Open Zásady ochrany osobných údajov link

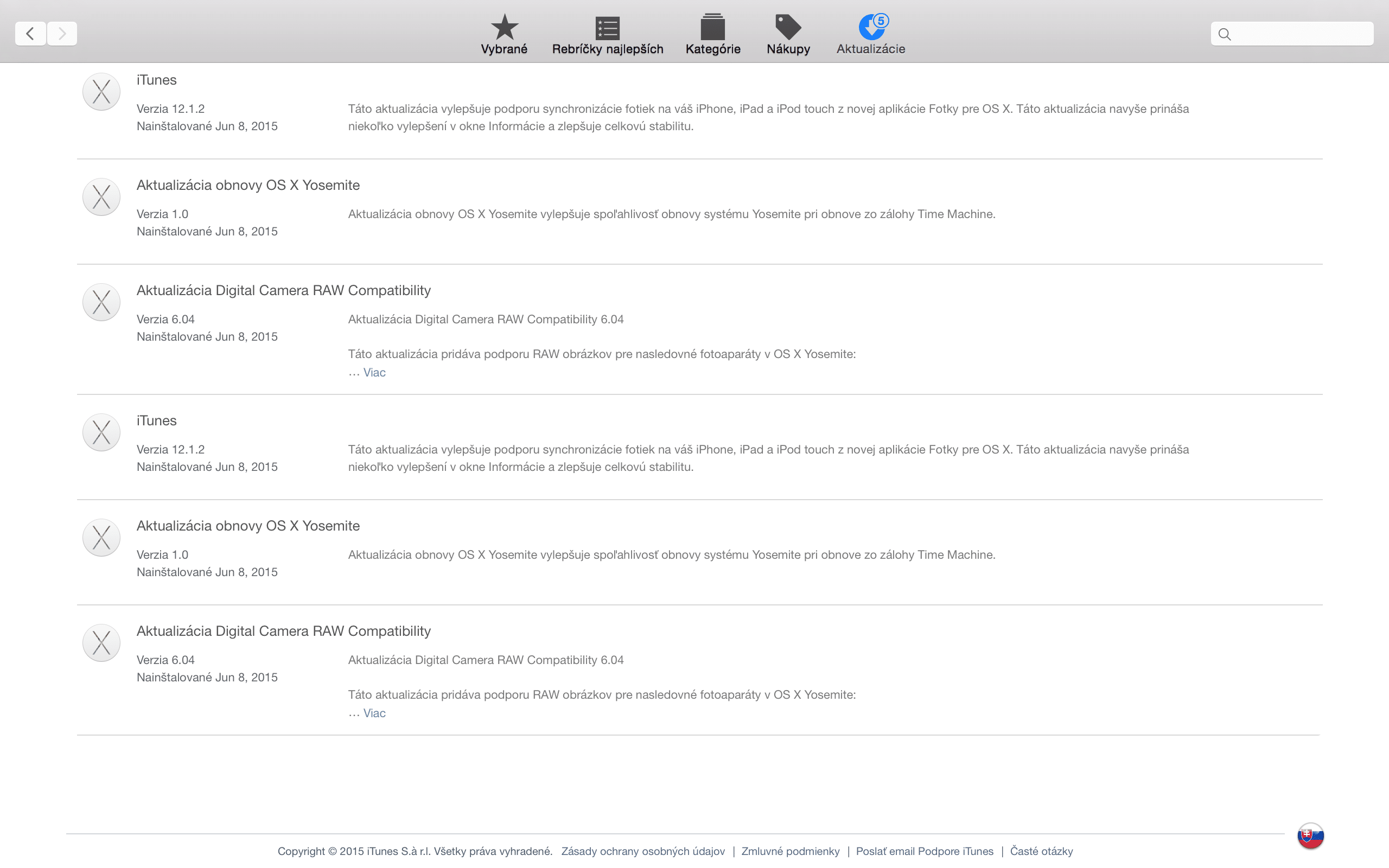tap(643, 851)
